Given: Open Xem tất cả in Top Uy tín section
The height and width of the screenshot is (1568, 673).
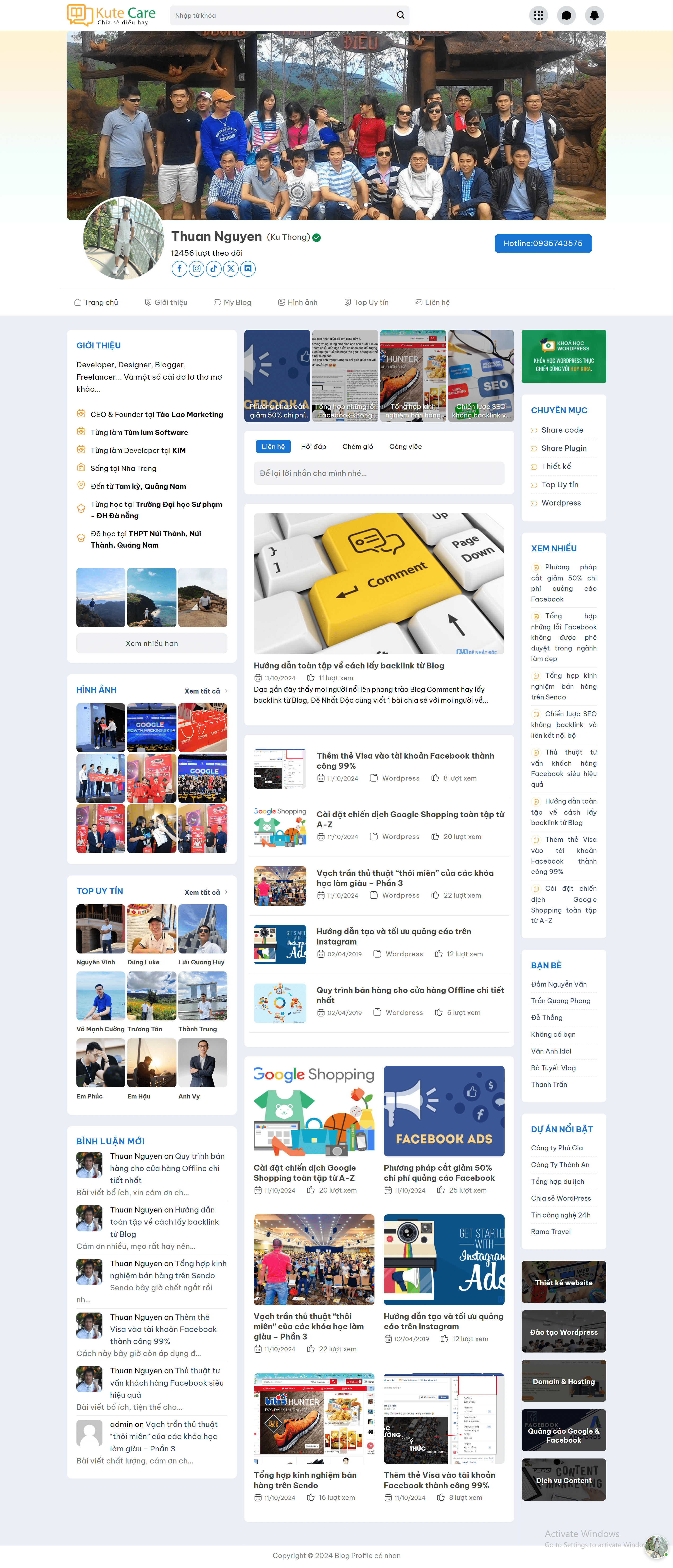Looking at the screenshot, I should (x=206, y=892).
